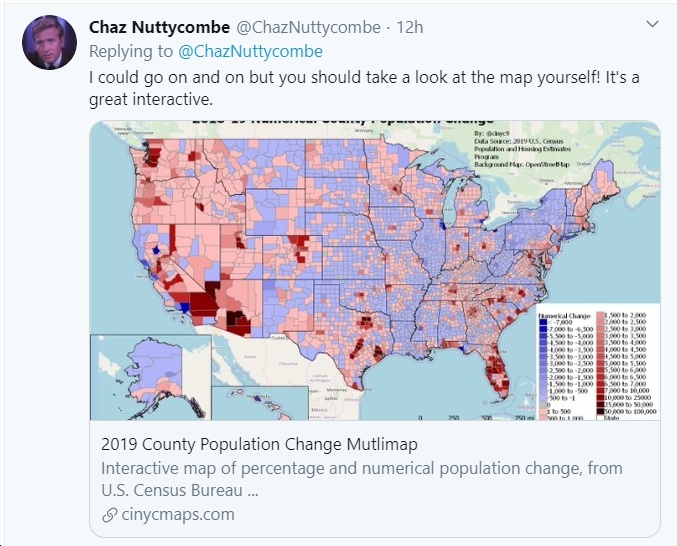The height and width of the screenshot is (546, 677).
Task: Click the Chaz Nuttycombe display name
Action: click(x=159, y=27)
